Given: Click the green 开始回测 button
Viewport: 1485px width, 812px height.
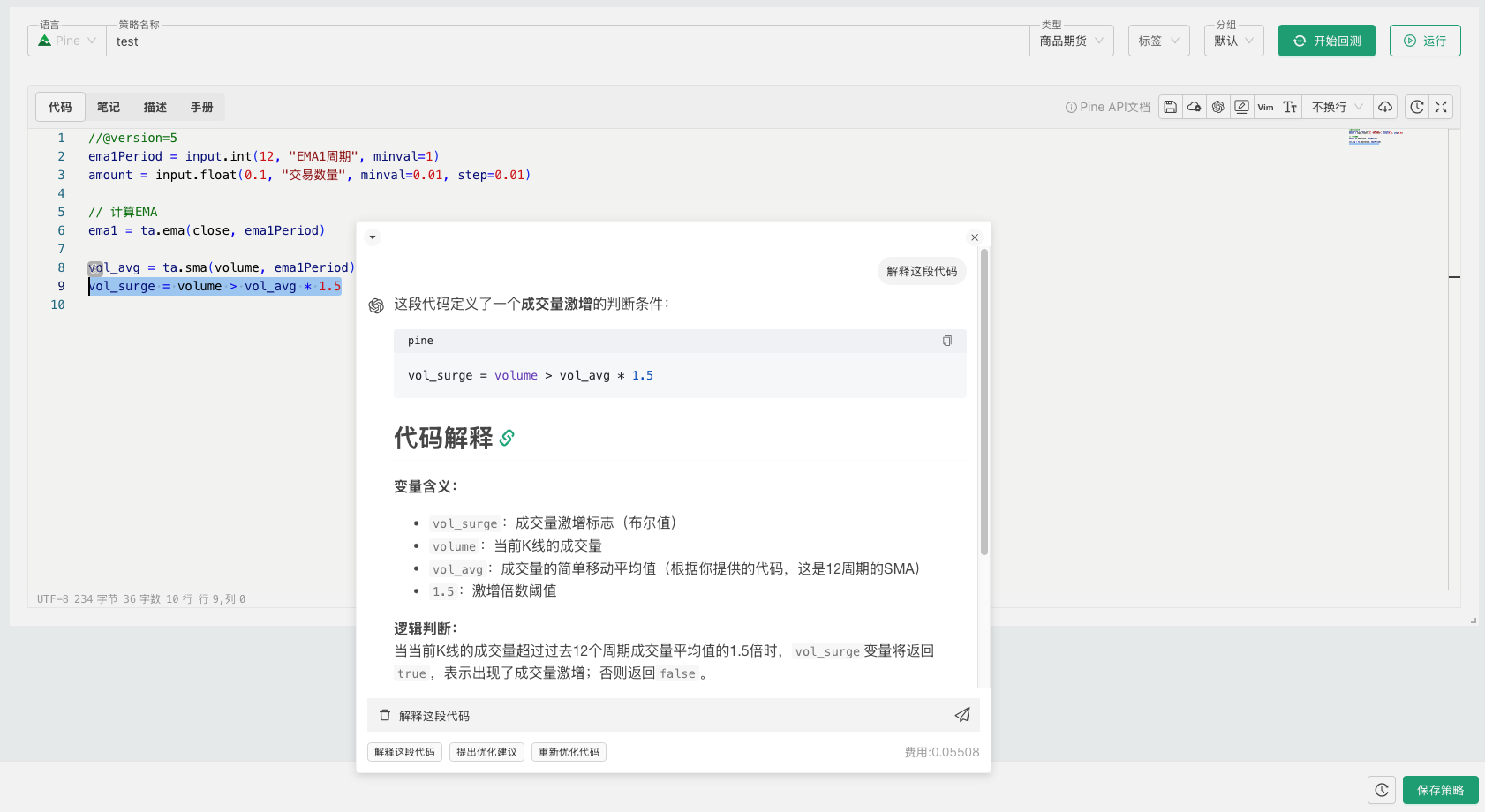Looking at the screenshot, I should click(1326, 40).
